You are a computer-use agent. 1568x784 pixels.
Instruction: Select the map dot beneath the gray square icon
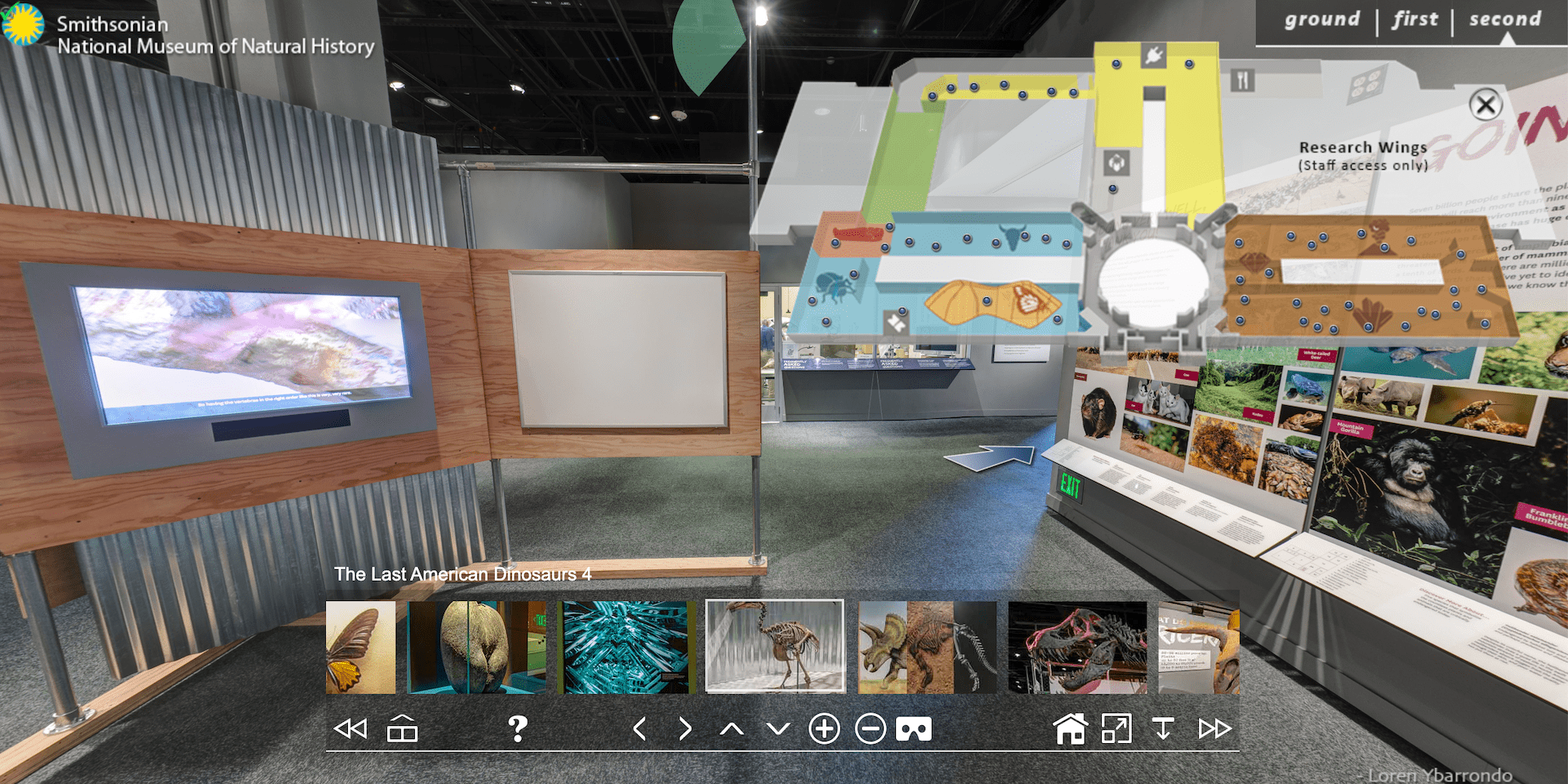(1113, 189)
